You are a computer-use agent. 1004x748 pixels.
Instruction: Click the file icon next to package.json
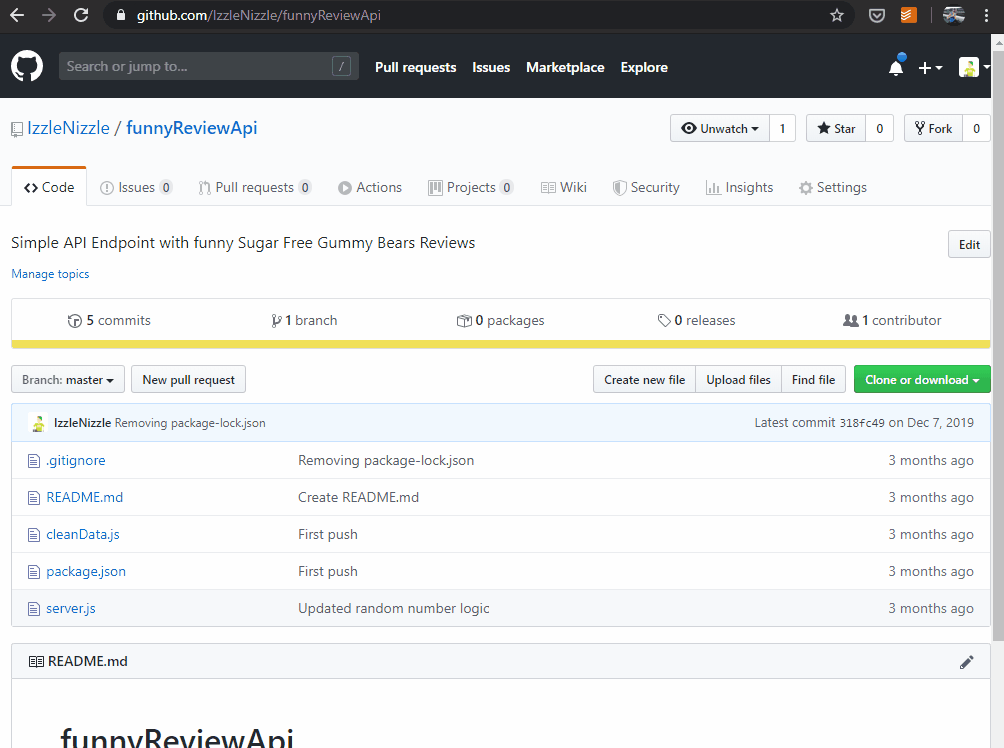tap(34, 571)
